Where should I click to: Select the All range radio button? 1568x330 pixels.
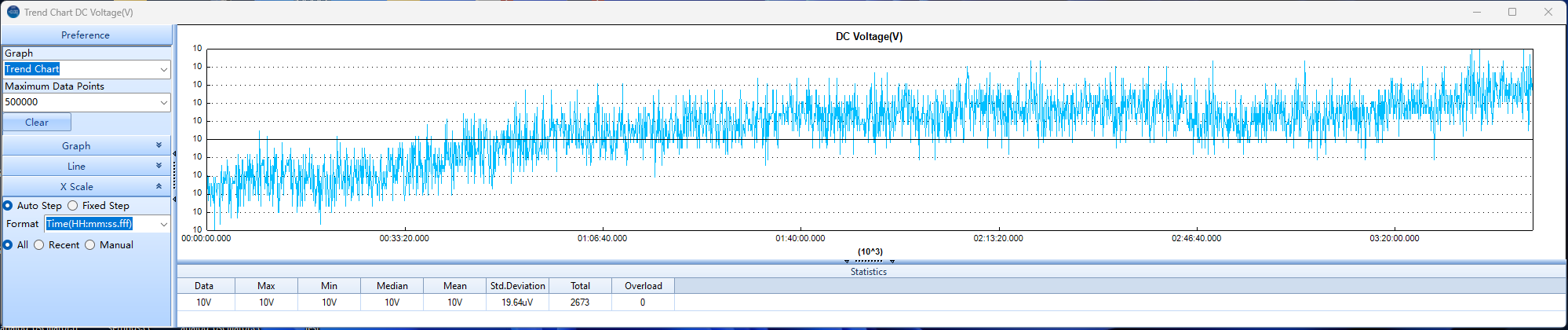pos(8,245)
